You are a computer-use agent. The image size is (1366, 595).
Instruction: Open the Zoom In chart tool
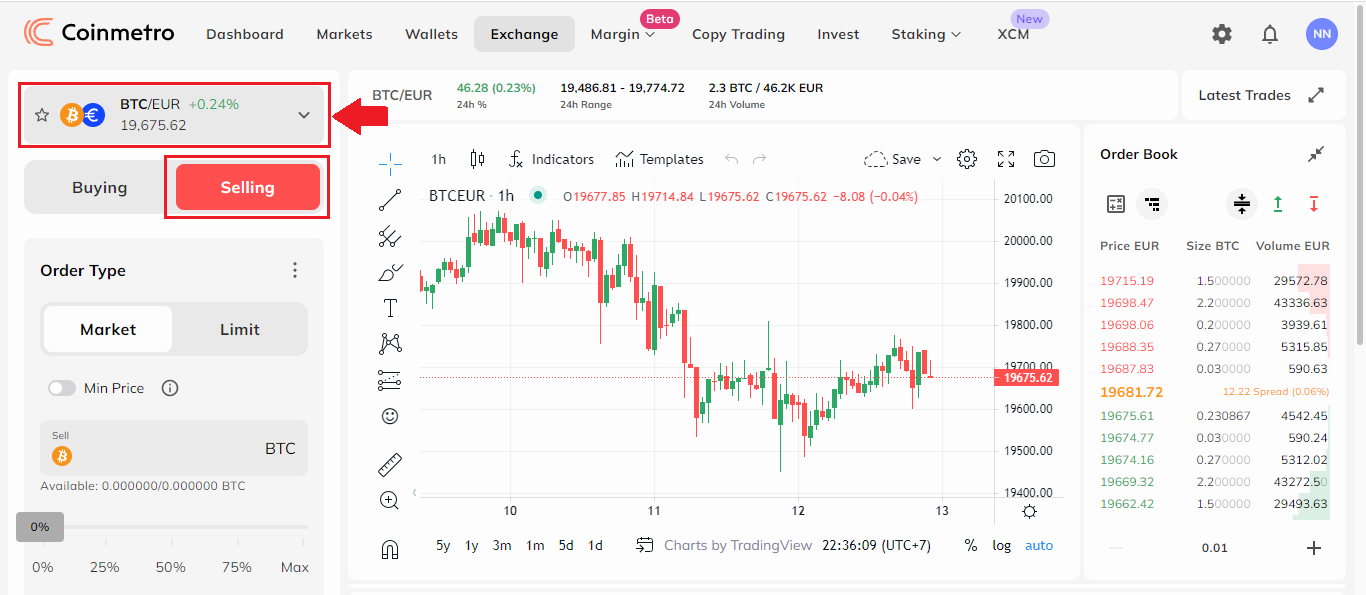(390, 500)
